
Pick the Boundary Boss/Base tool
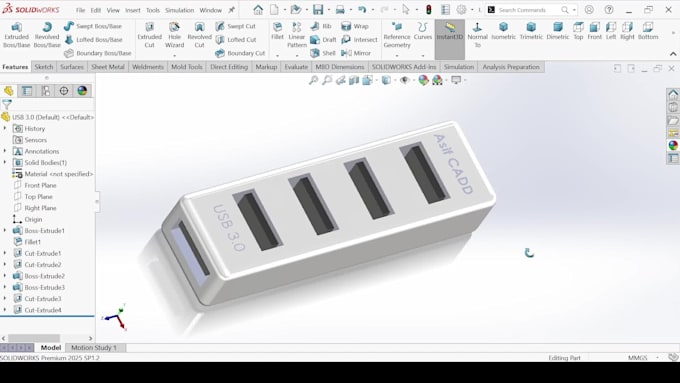click(x=98, y=53)
